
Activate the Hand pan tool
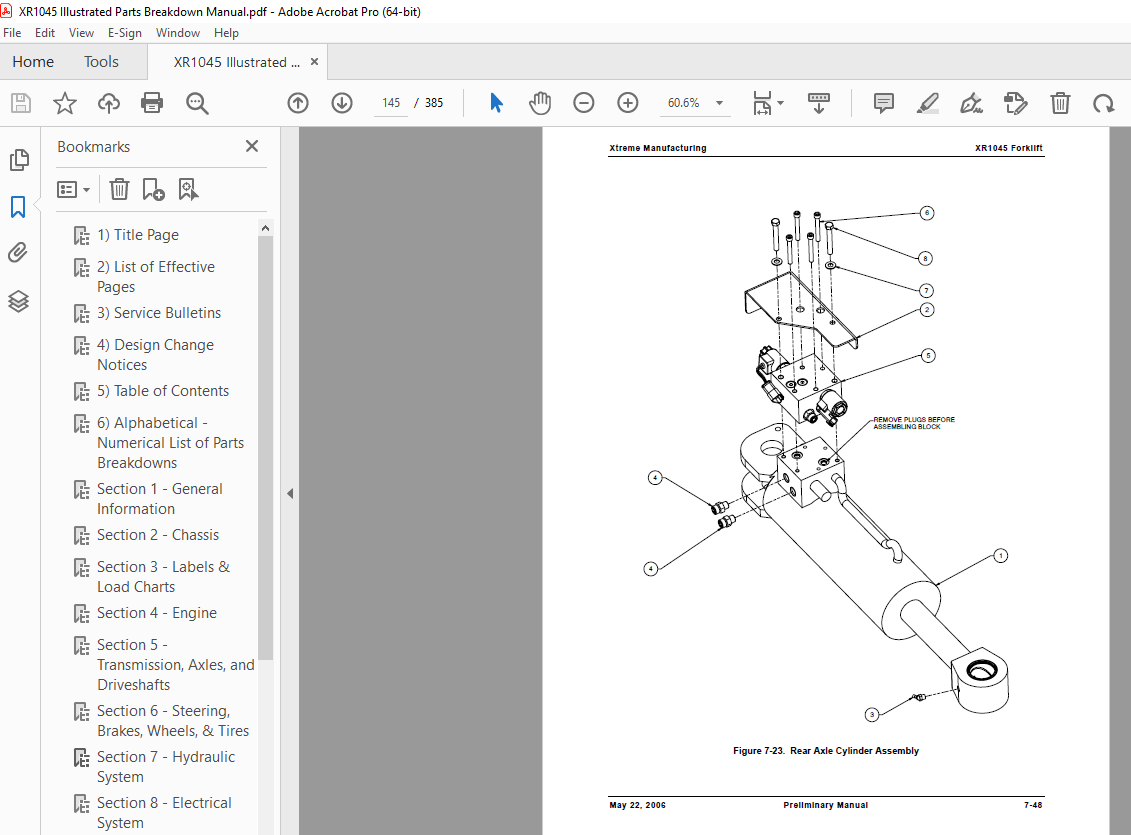coord(540,103)
